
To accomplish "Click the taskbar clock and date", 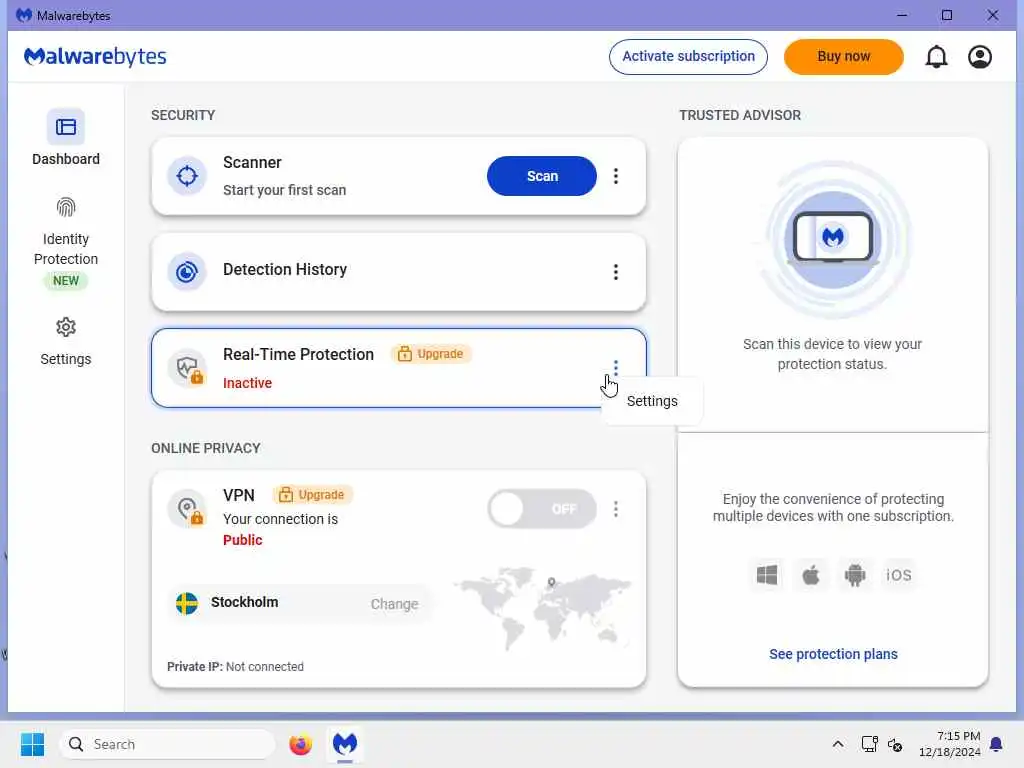I will click(x=949, y=744).
